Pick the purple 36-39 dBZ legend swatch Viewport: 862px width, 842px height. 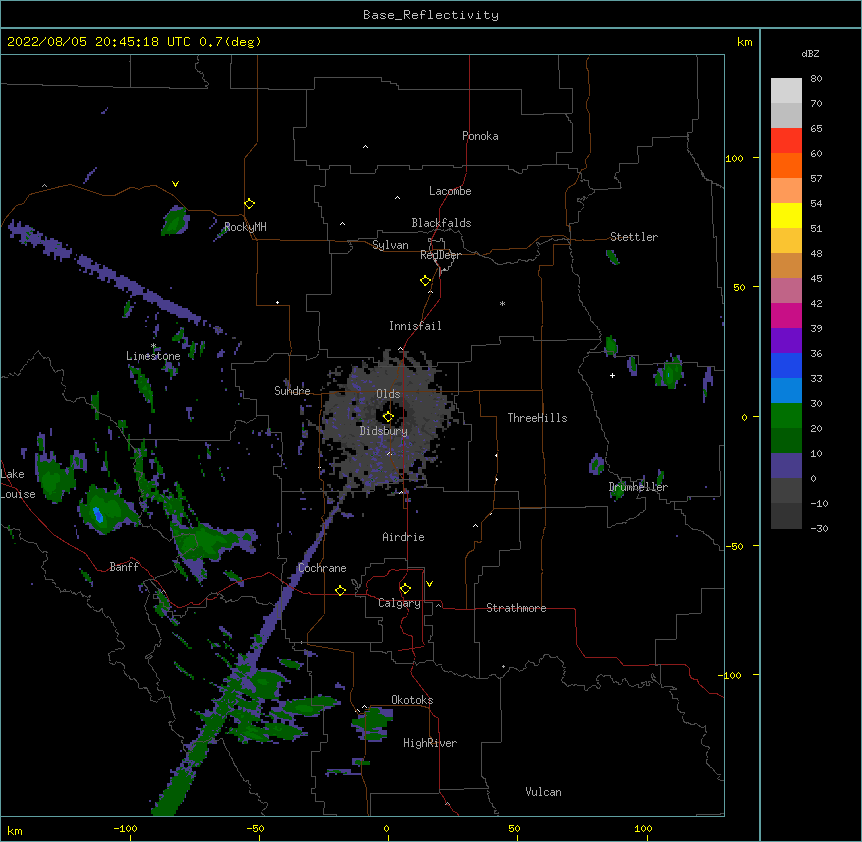(x=786, y=340)
